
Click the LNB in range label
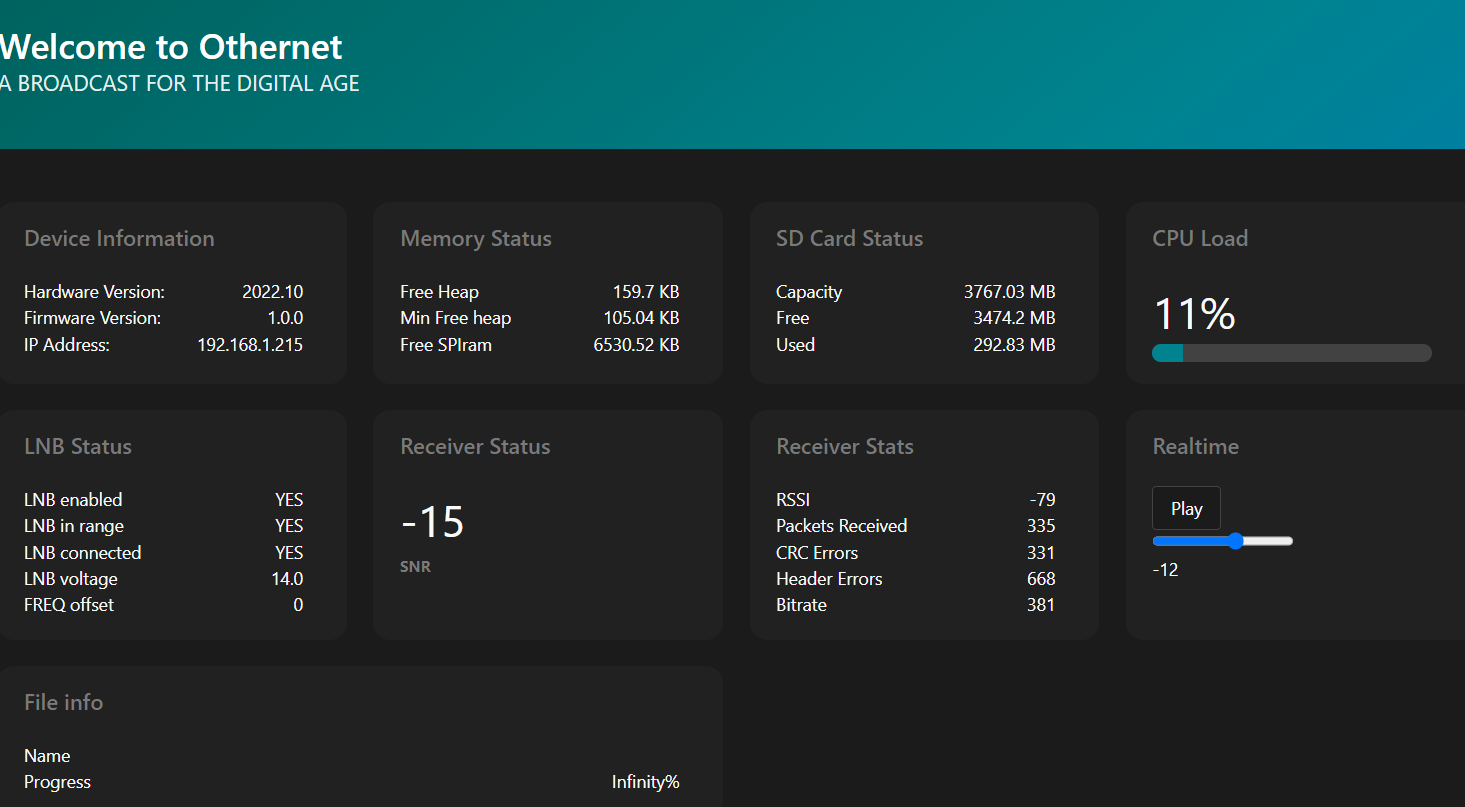coord(74,526)
